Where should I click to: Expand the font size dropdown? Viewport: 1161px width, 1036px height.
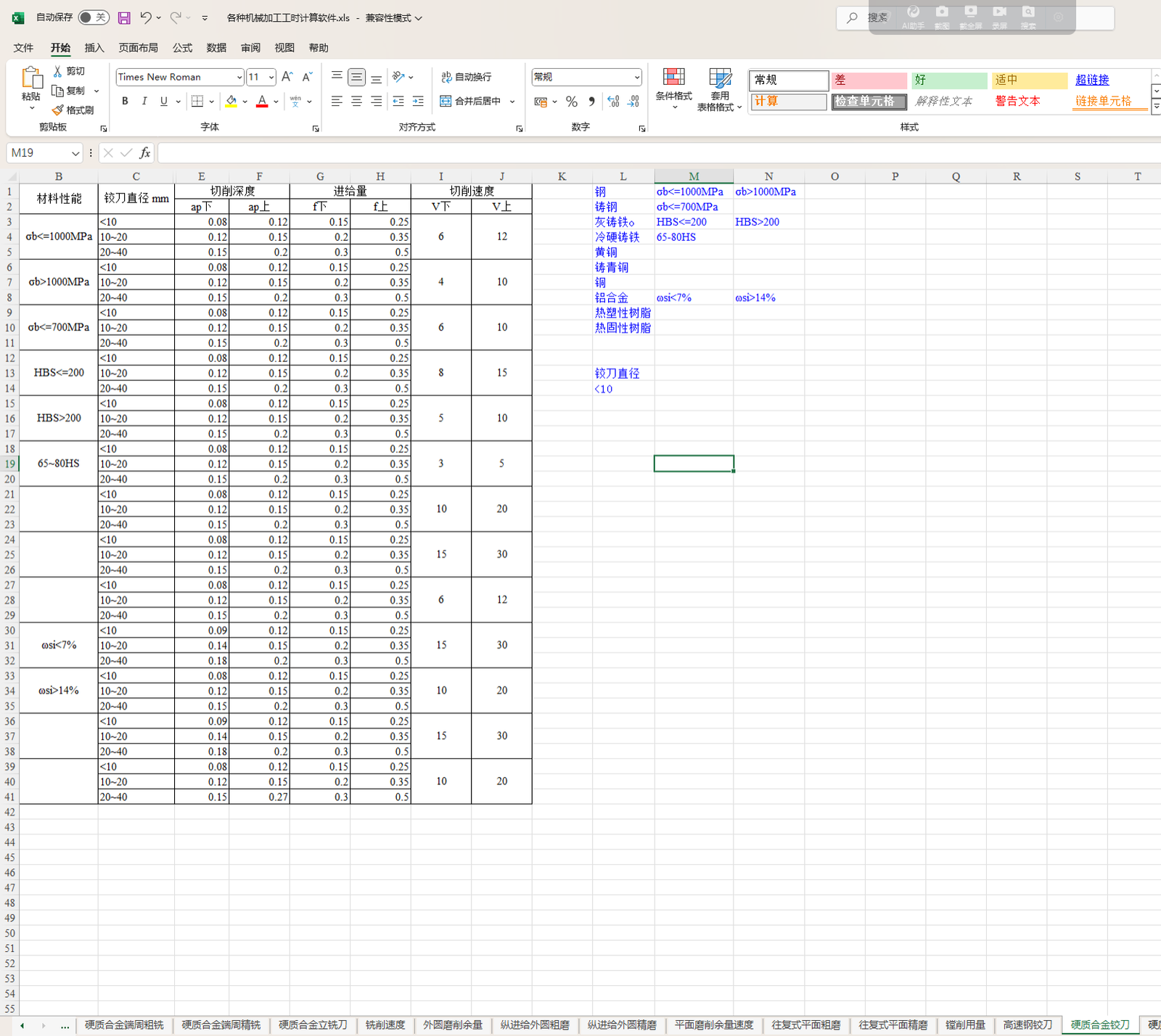(271, 77)
